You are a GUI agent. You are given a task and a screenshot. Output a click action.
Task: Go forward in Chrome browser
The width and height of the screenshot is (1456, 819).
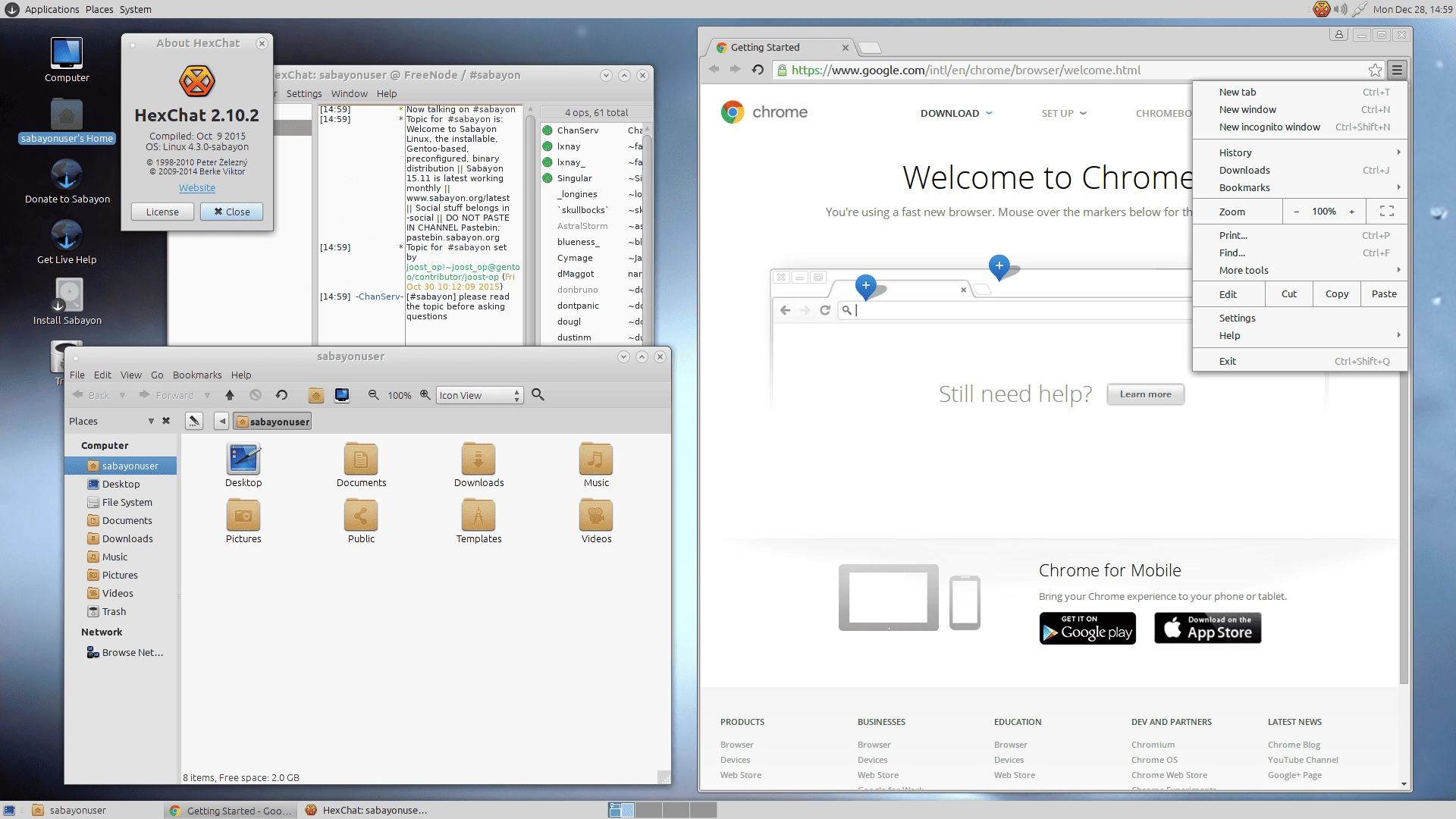(x=735, y=70)
